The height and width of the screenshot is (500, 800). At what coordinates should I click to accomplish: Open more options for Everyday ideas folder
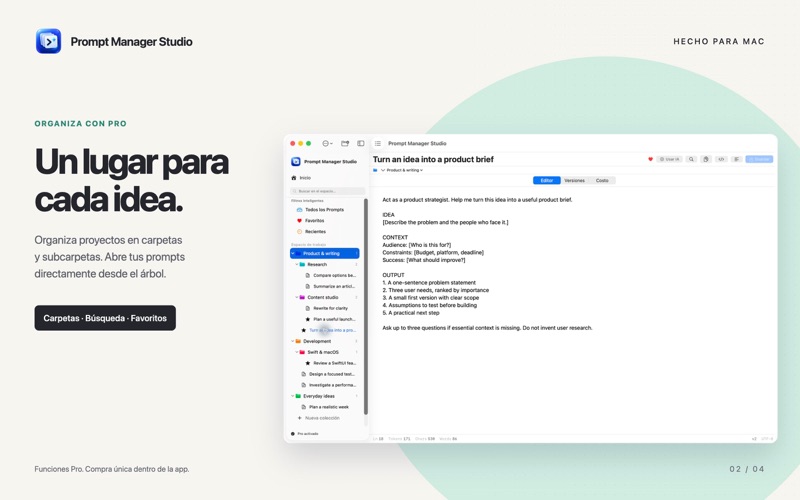coord(356,396)
